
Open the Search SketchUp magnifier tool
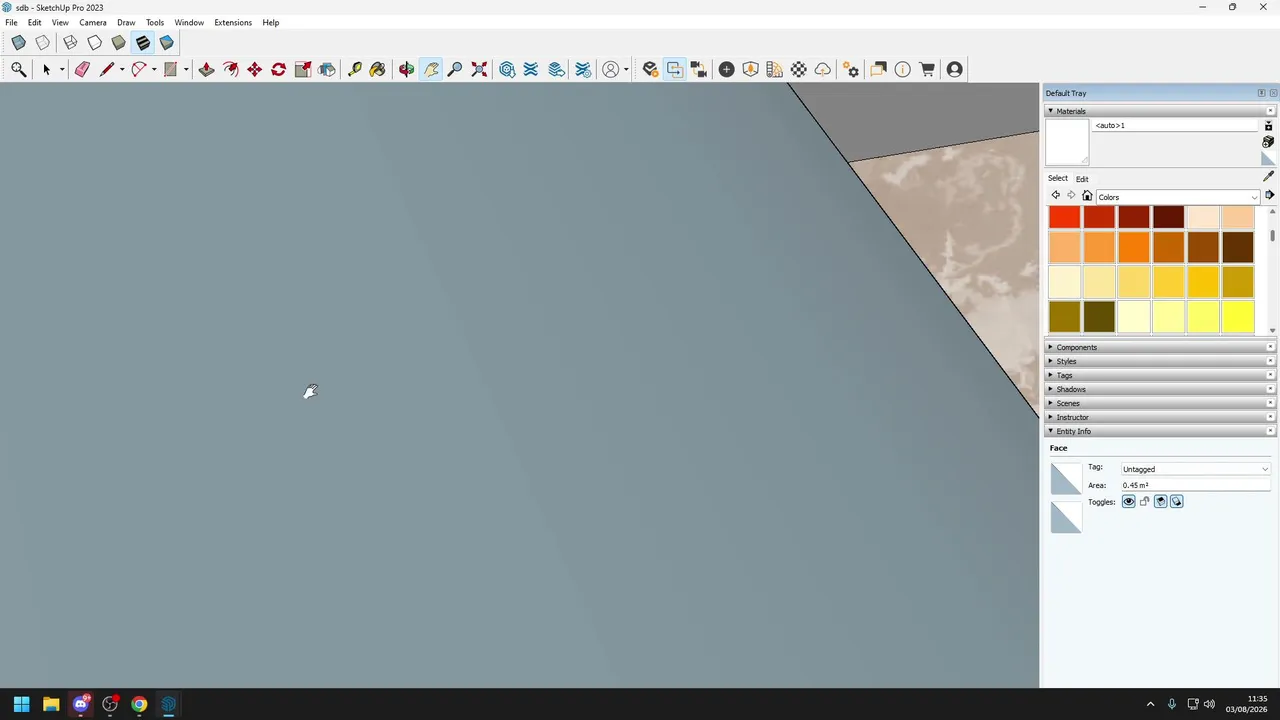point(19,69)
